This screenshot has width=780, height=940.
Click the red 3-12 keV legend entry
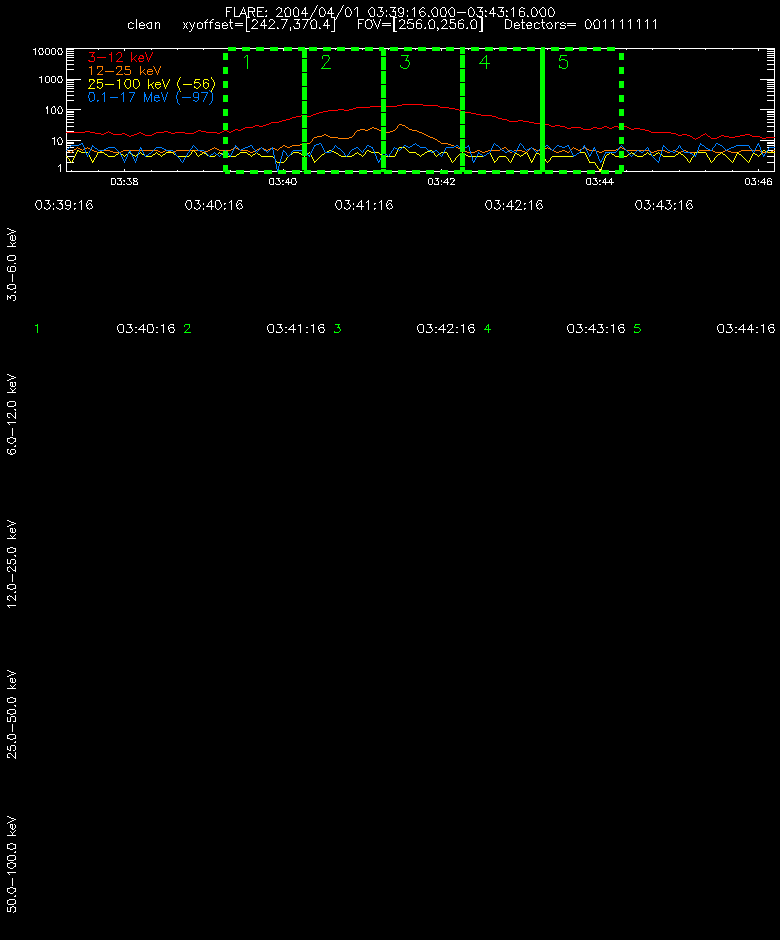121,58
